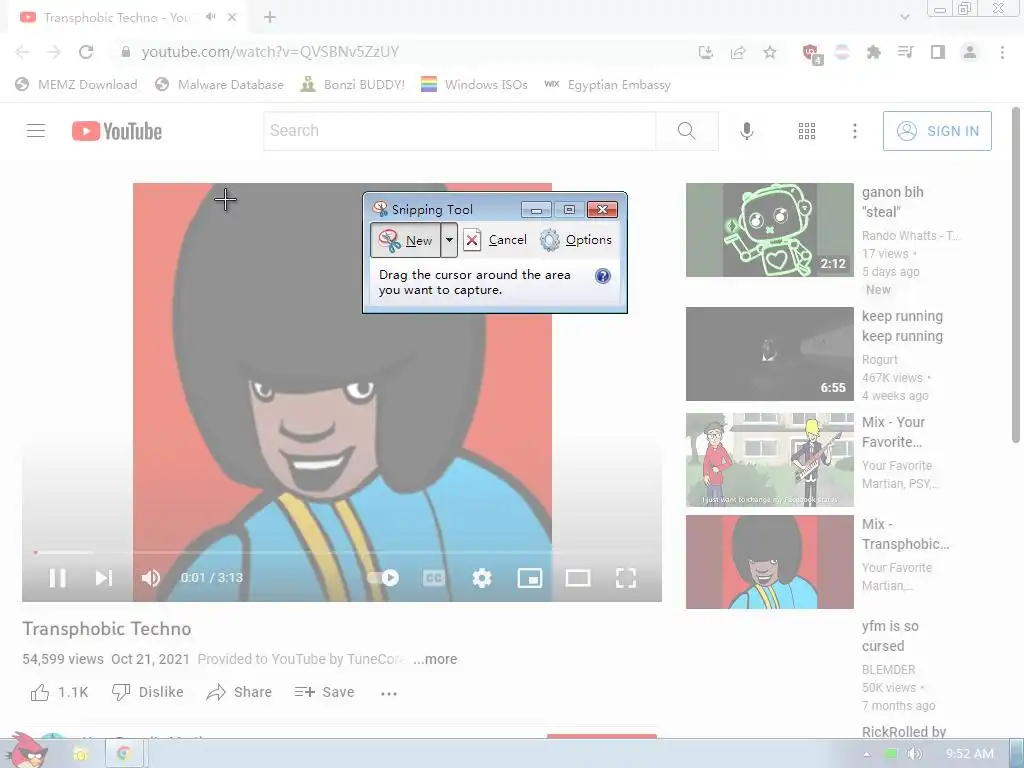1024x768 pixels.
Task: Reload the page
Action: pos(86,52)
